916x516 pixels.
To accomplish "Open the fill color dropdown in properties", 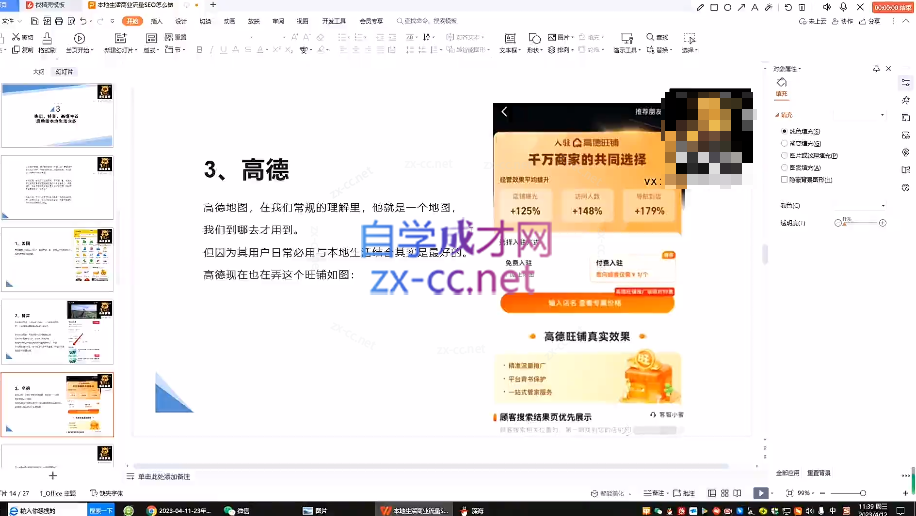I will pos(859,205).
